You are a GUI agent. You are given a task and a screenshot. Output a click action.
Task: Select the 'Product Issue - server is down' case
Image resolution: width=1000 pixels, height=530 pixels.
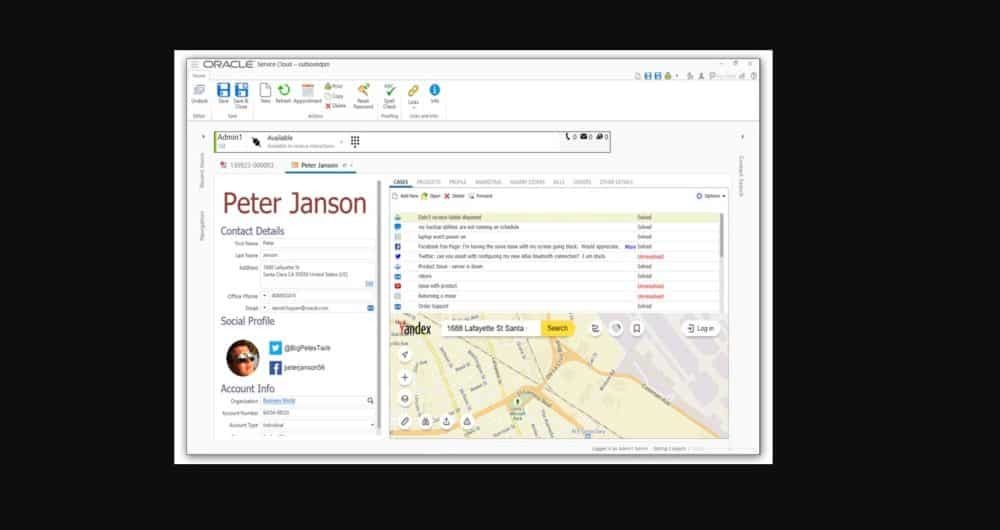point(556,267)
